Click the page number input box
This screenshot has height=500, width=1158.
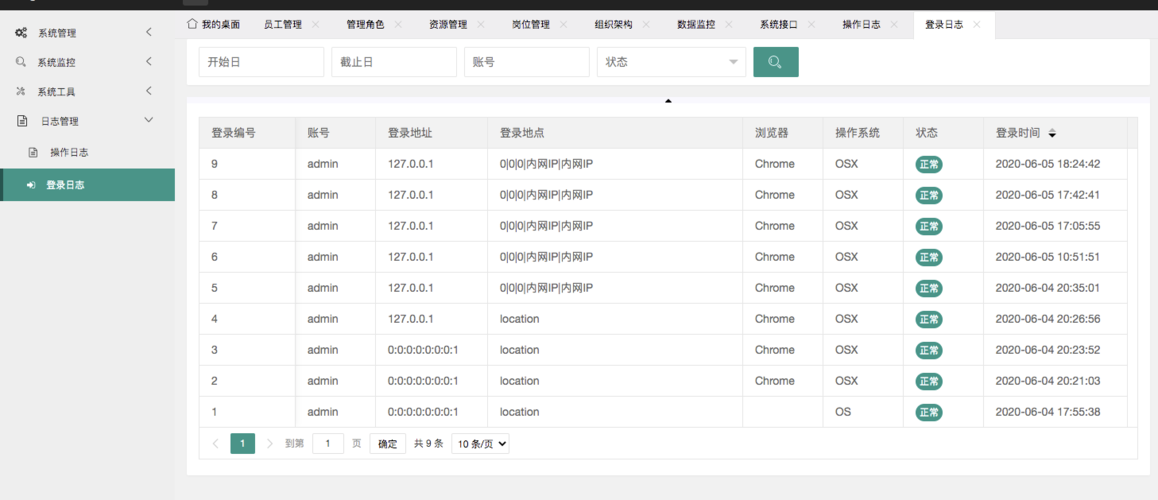point(329,443)
